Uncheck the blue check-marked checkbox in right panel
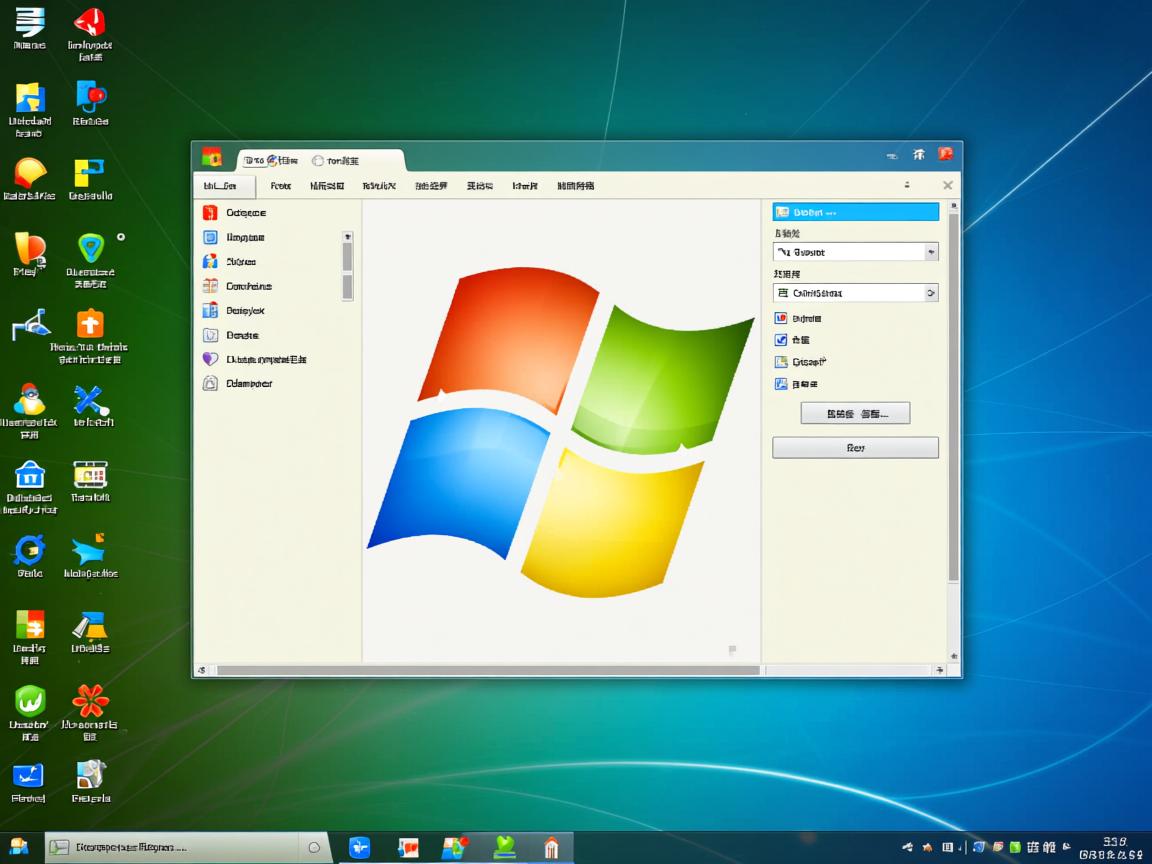Screen dimensions: 1152x864 [x=781, y=340]
